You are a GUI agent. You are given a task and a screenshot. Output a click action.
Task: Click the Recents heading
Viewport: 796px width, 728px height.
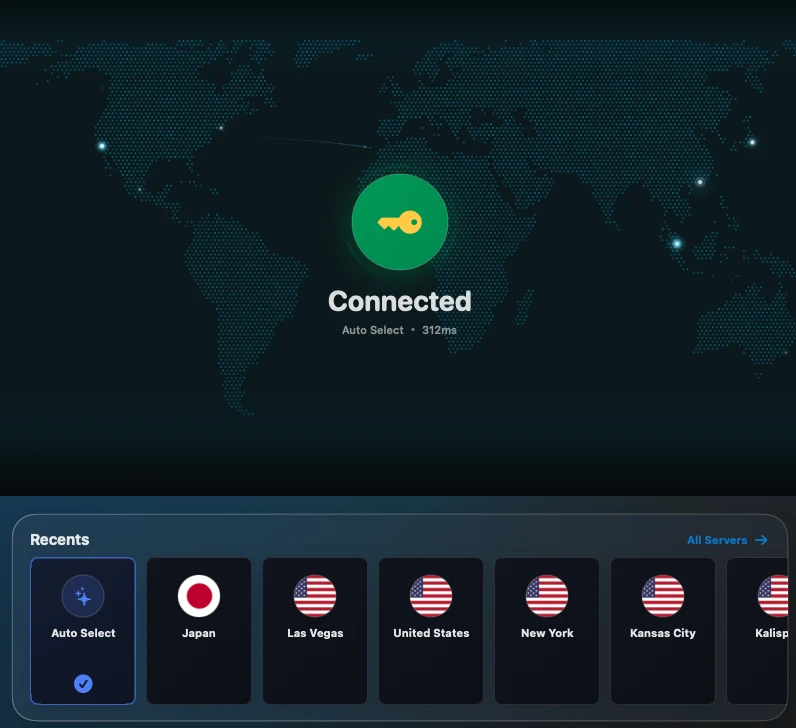[60, 540]
